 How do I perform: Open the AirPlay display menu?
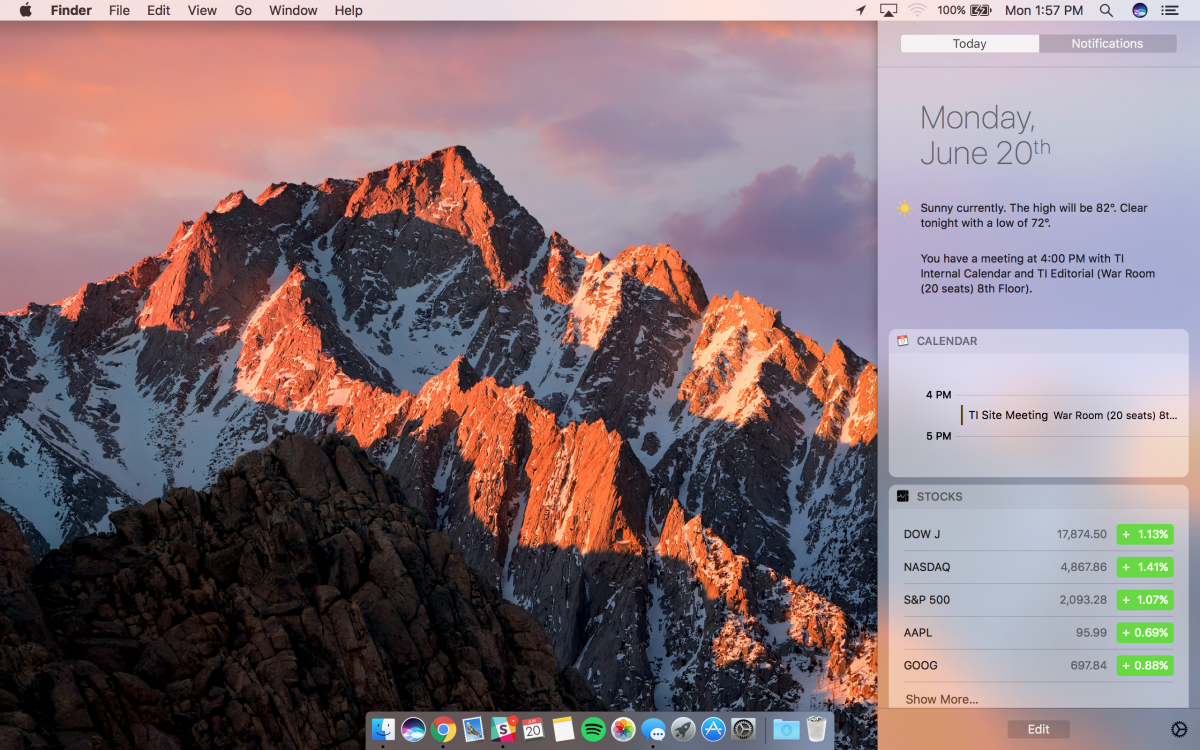point(888,11)
